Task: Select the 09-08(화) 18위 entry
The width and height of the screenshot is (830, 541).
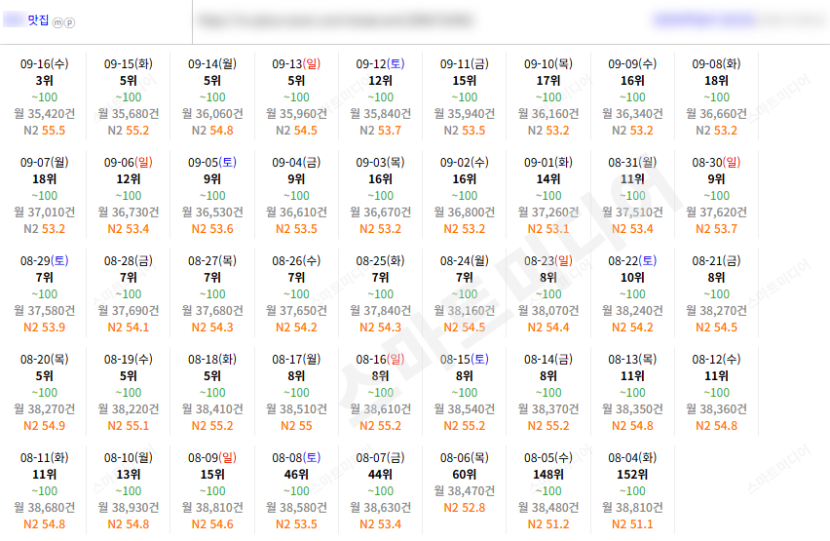Action: [716, 96]
